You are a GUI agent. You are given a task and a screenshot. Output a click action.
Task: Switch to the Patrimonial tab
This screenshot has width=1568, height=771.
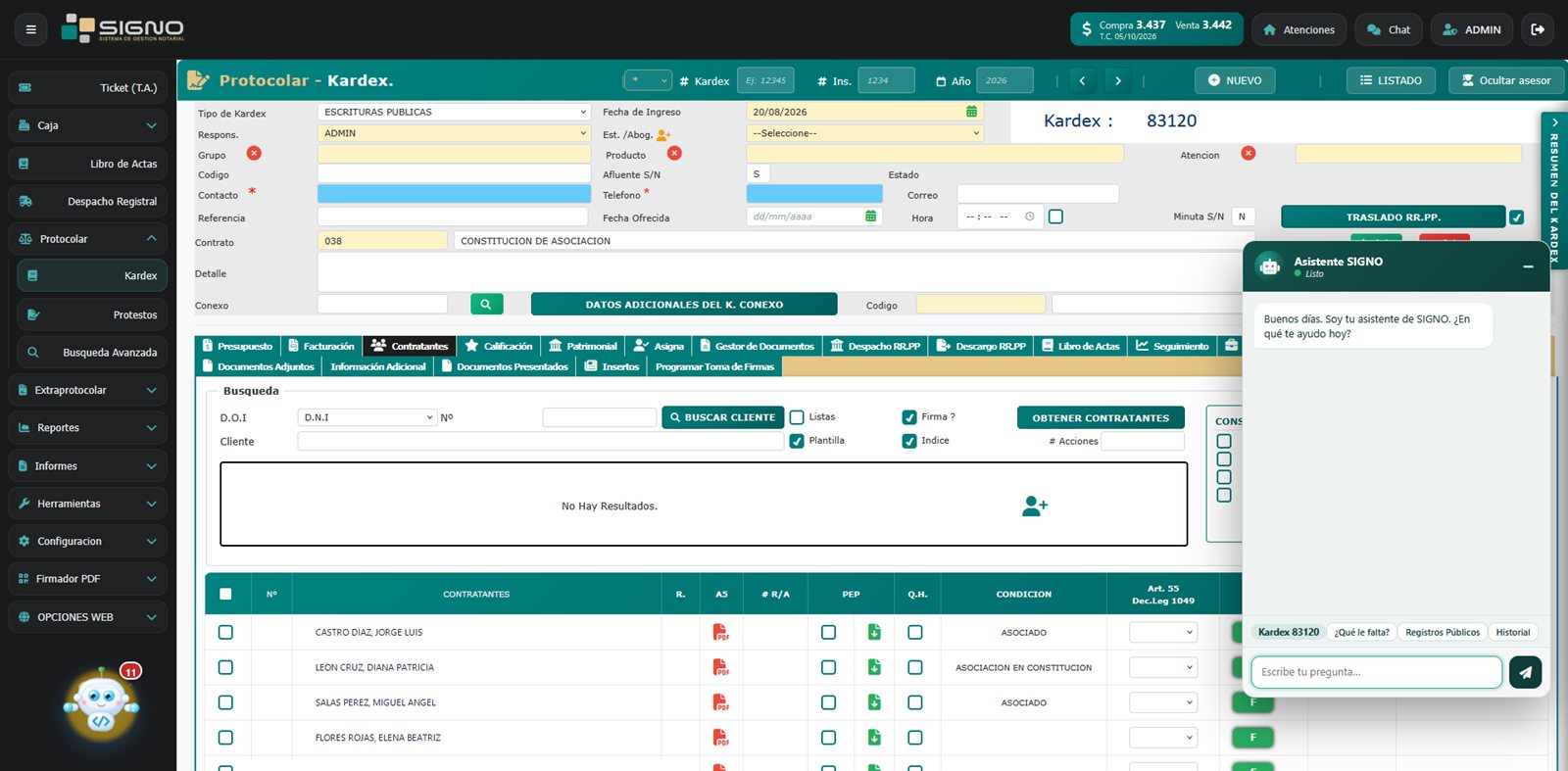pos(583,346)
